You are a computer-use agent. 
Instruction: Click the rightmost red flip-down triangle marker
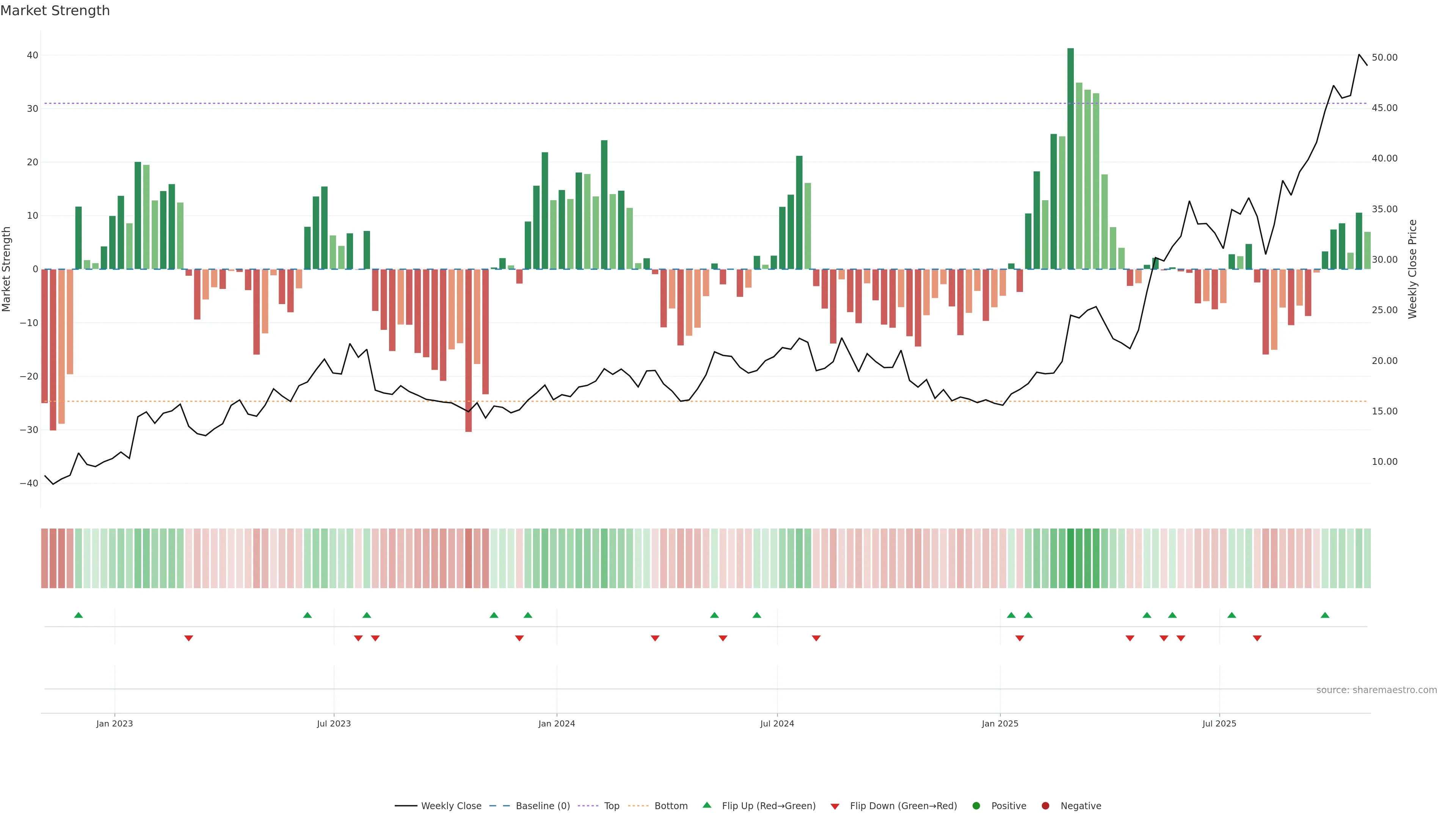click(x=1257, y=638)
